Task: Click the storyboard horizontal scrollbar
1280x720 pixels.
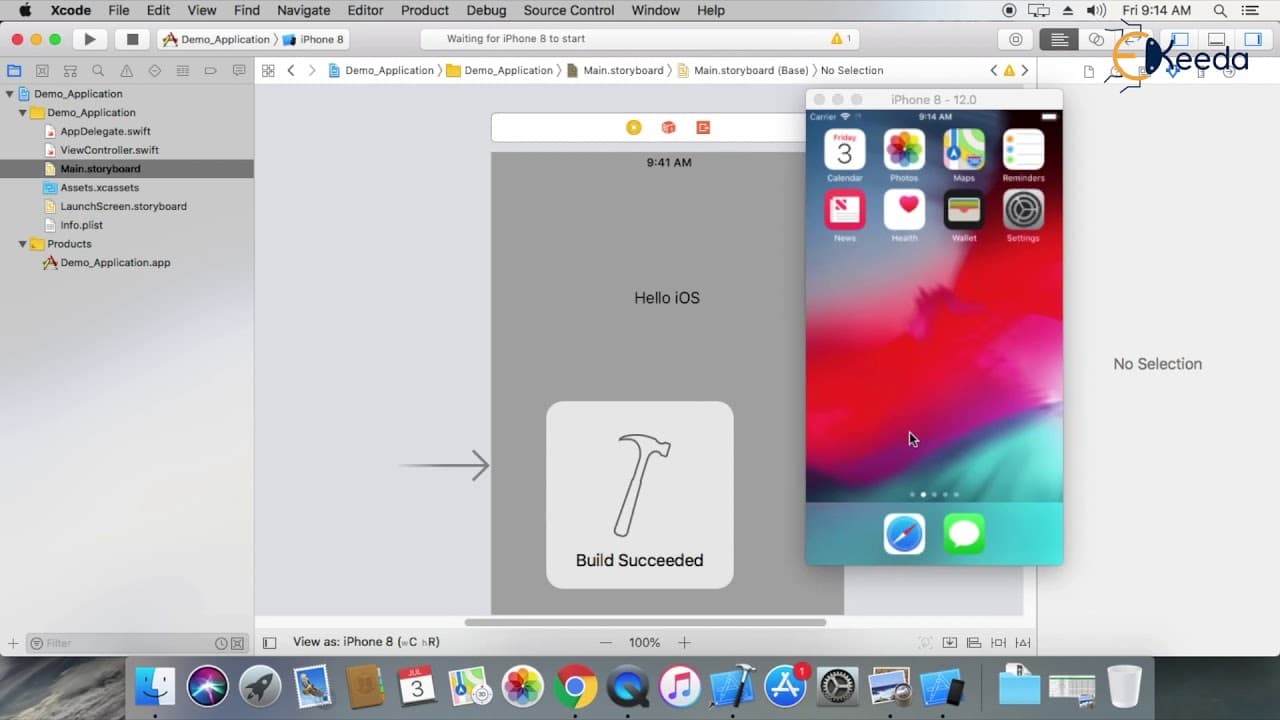Action: coord(645,622)
